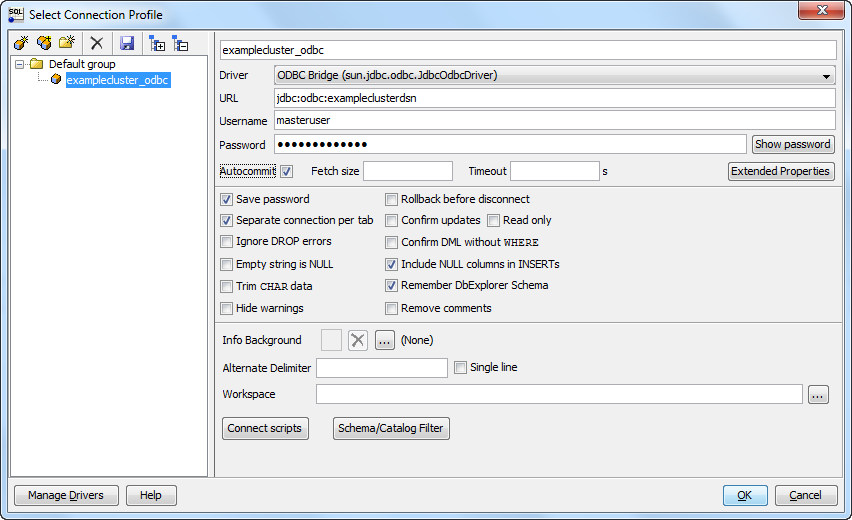Save profiles with the floppy disk icon
The height and width of the screenshot is (520, 852).
[127, 43]
